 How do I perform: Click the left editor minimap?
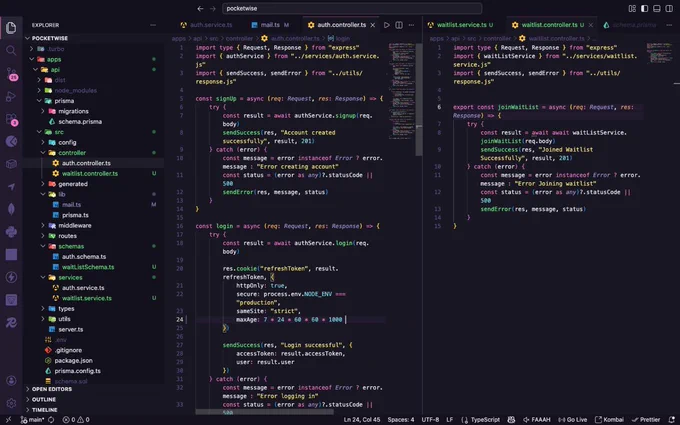coord(401,91)
